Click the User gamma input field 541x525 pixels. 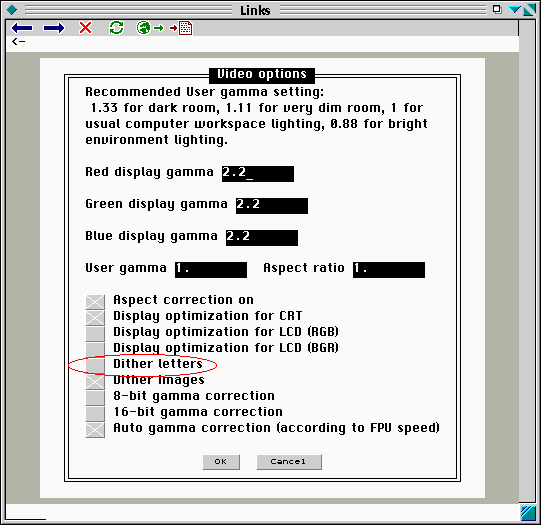[x=211, y=269]
